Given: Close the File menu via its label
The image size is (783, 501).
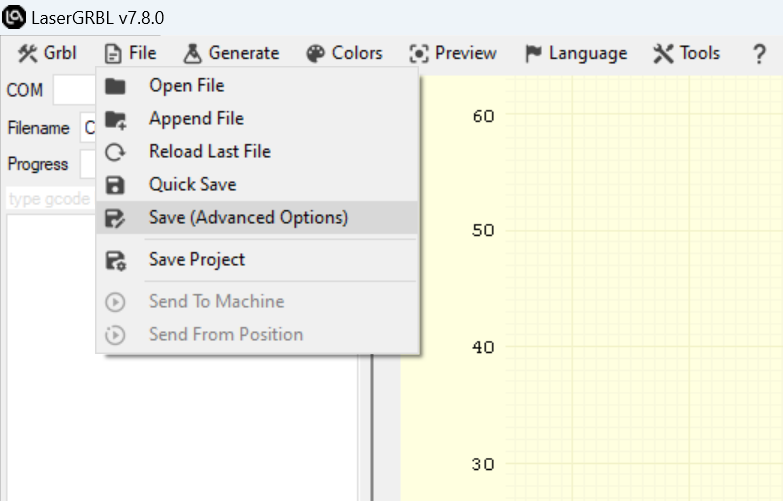Looking at the screenshot, I should [130, 53].
